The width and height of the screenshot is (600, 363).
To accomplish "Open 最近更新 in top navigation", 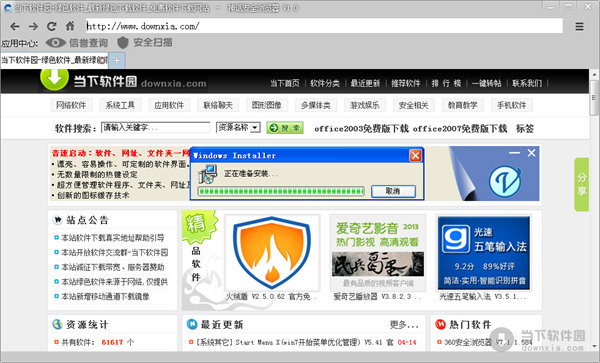I will click(x=365, y=83).
